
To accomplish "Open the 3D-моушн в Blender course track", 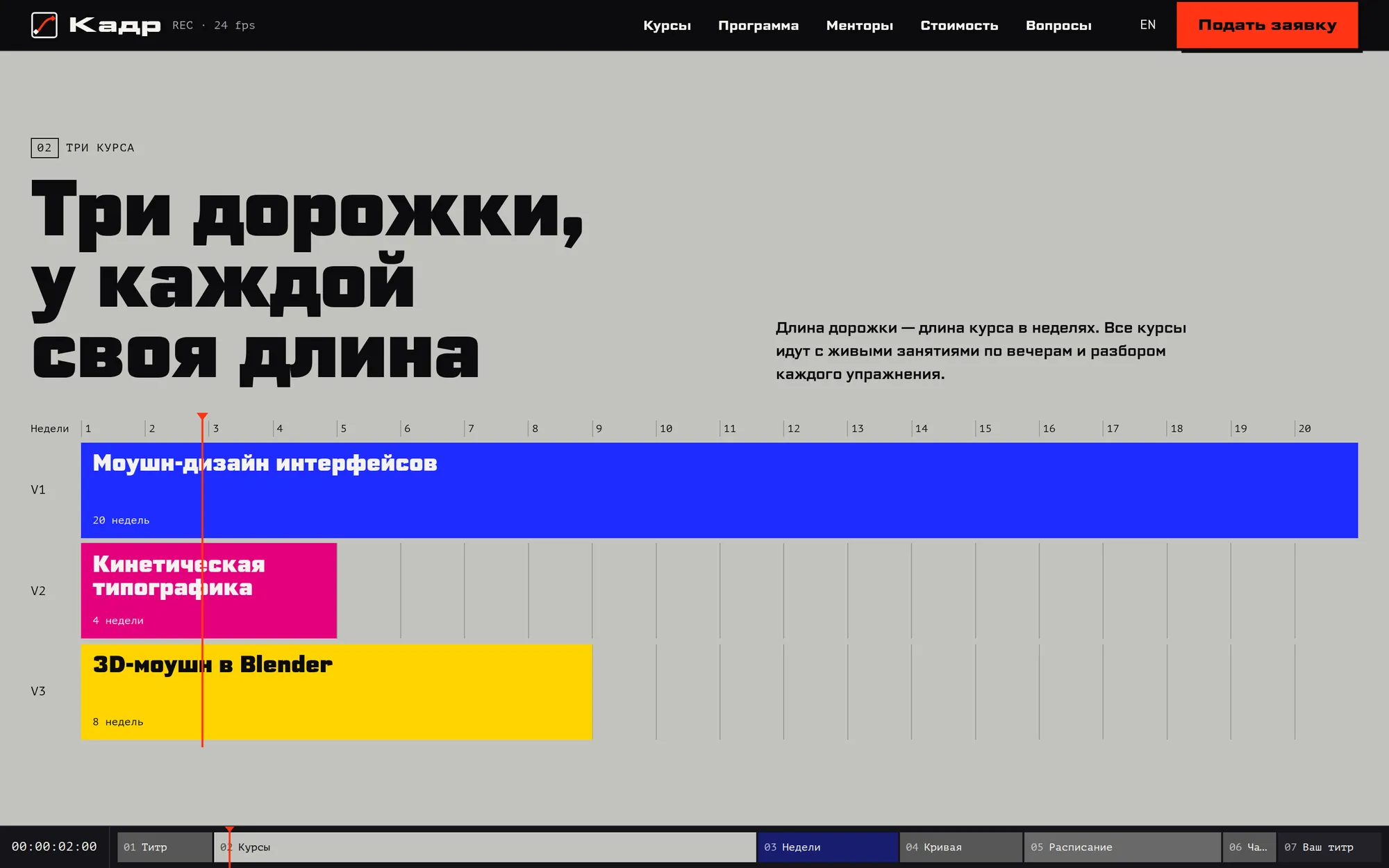I will (337, 692).
